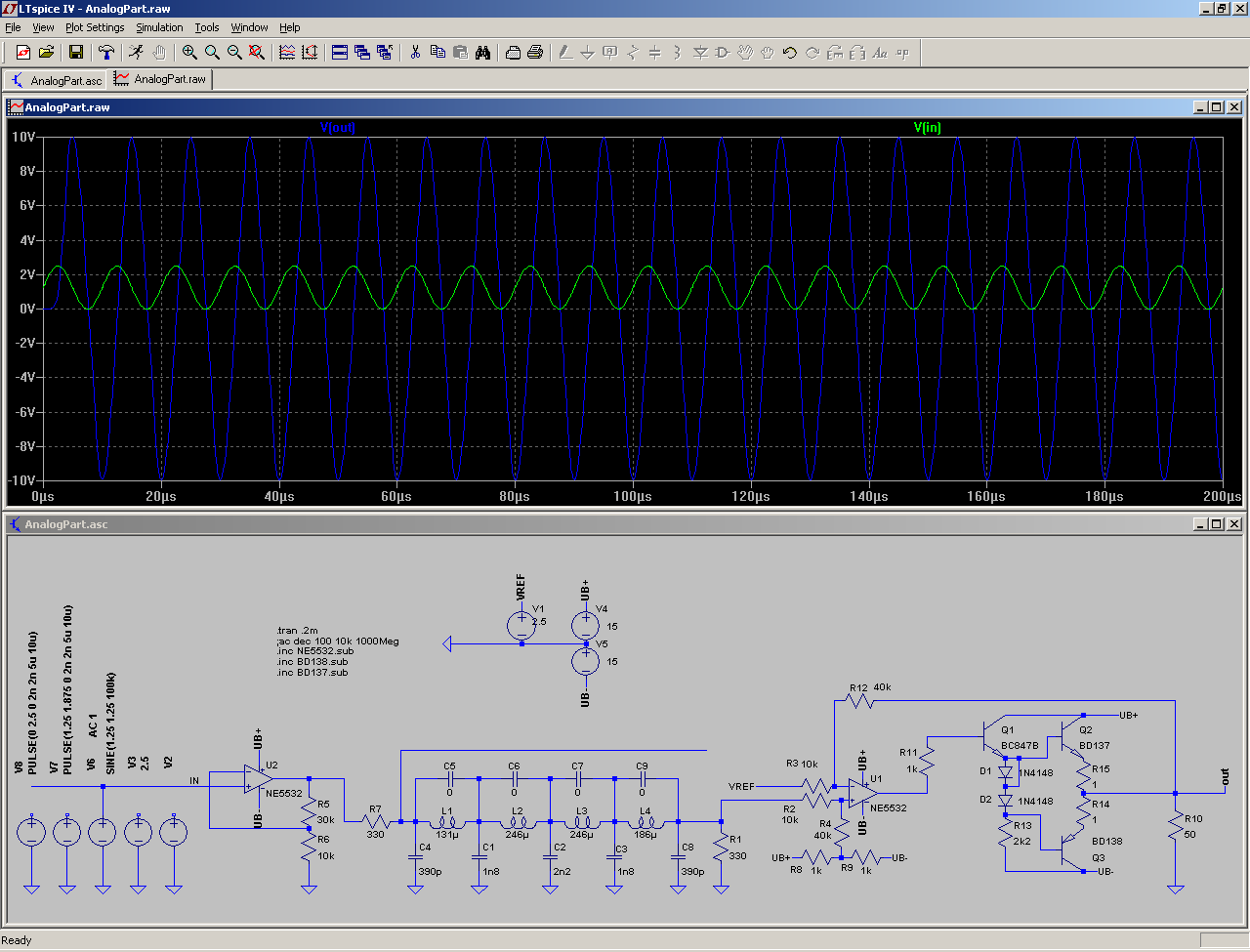This screenshot has width=1250, height=952.
Task: Select the SPICE Directive .op tool
Action: tap(902, 52)
